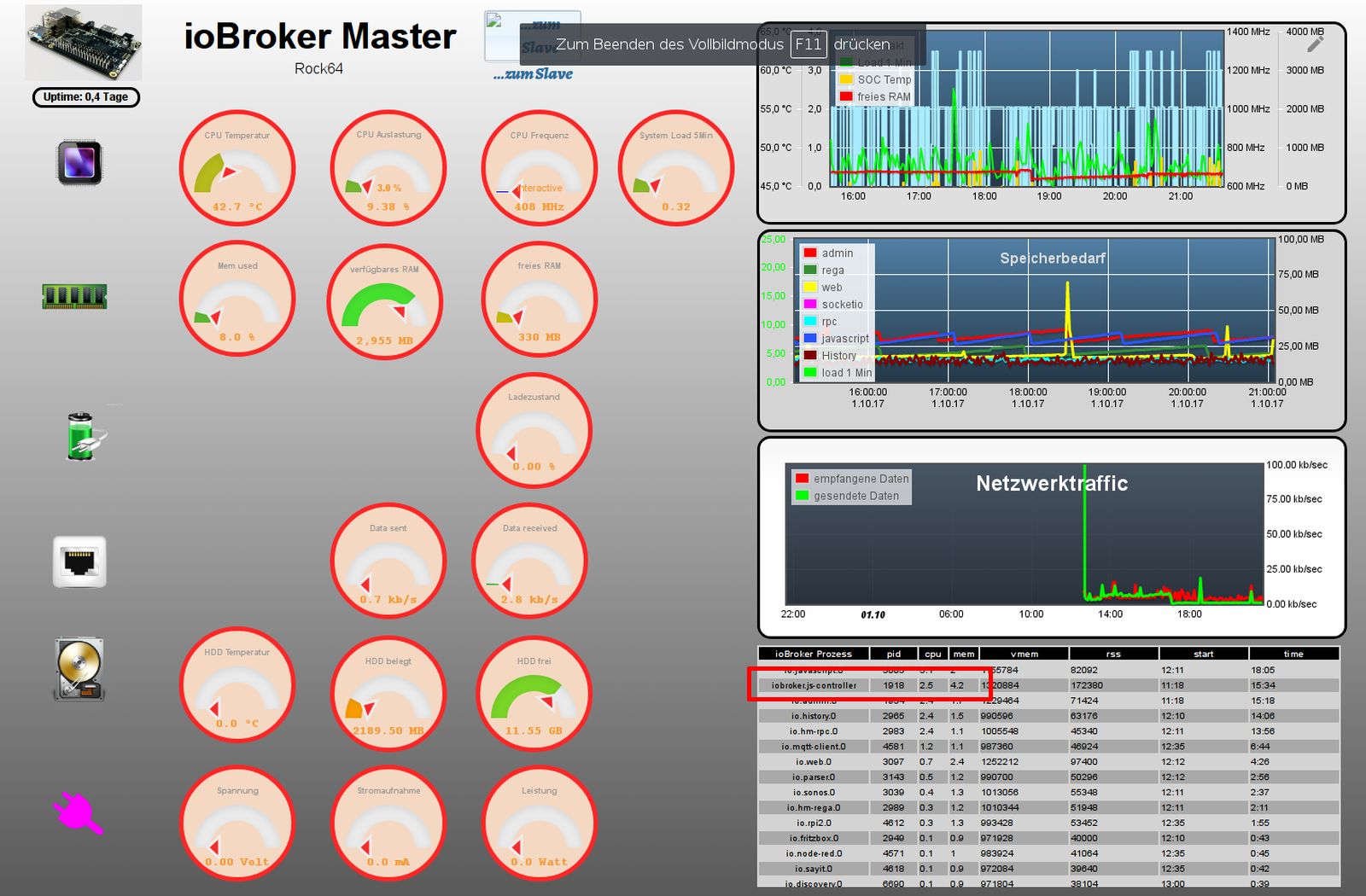Viewport: 1366px width, 896px height.
Task: Select the io.fritzbox.0 process row
Action: pyautogui.click(x=1048, y=838)
